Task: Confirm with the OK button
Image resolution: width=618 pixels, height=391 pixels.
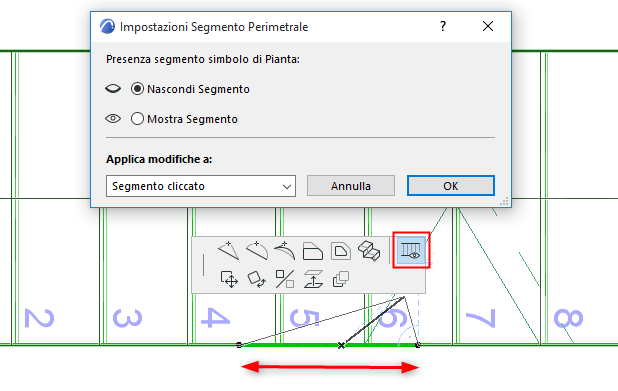Action: (x=451, y=186)
